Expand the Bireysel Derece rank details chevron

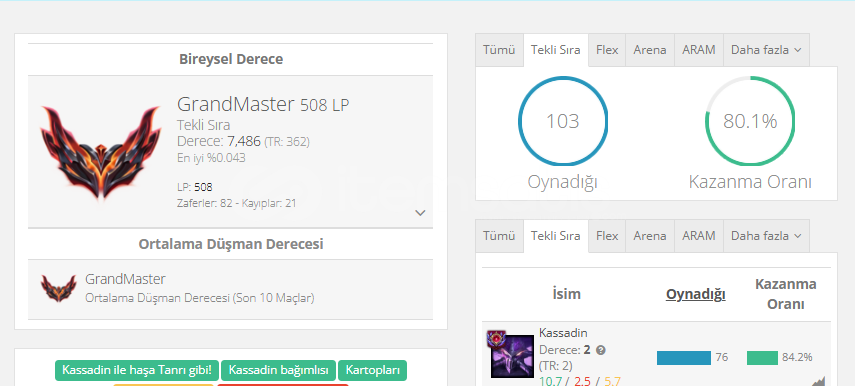(420, 213)
